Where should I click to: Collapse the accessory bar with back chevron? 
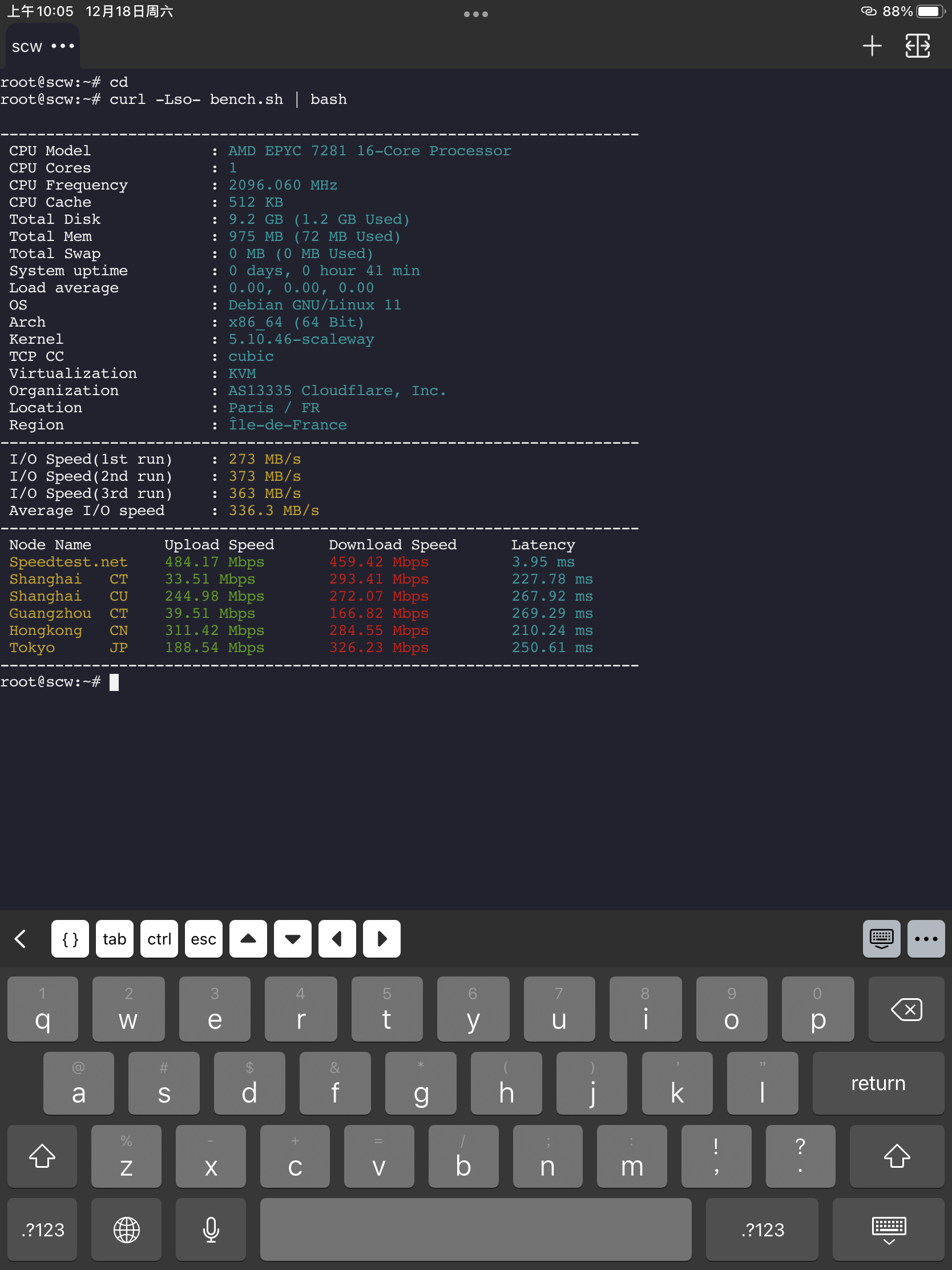click(21, 939)
